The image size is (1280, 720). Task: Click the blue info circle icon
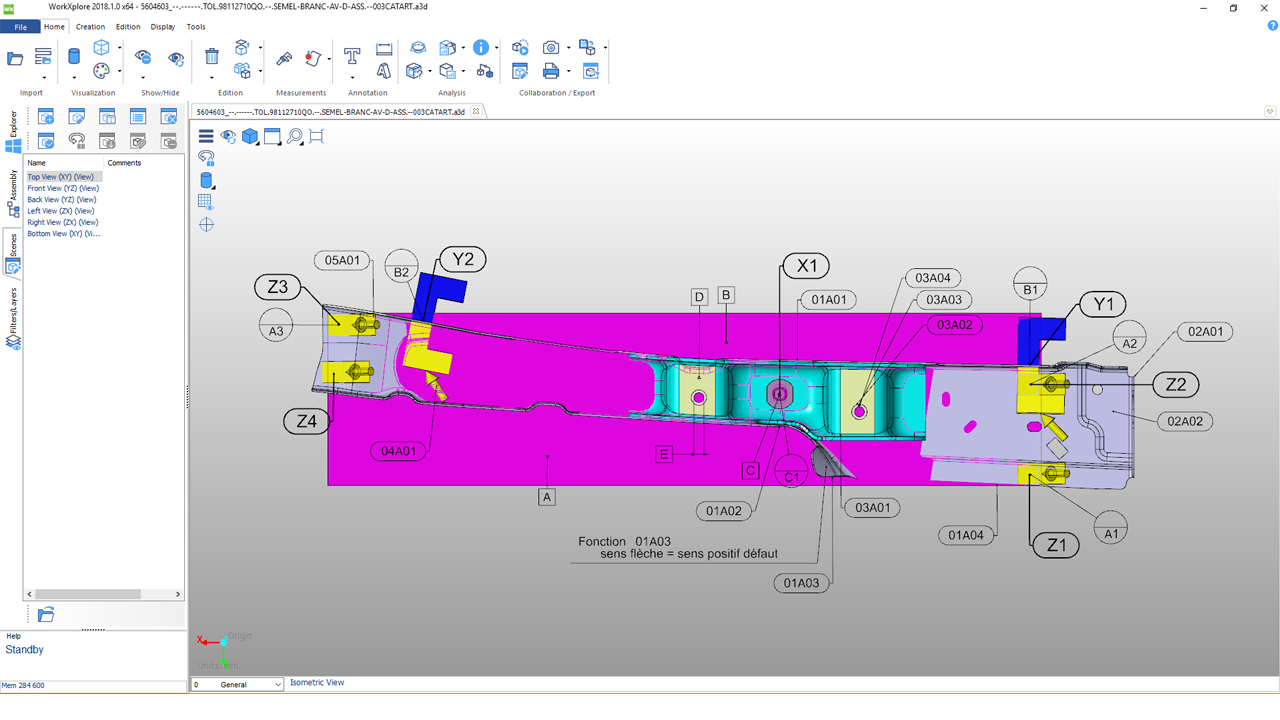pyautogui.click(x=481, y=47)
